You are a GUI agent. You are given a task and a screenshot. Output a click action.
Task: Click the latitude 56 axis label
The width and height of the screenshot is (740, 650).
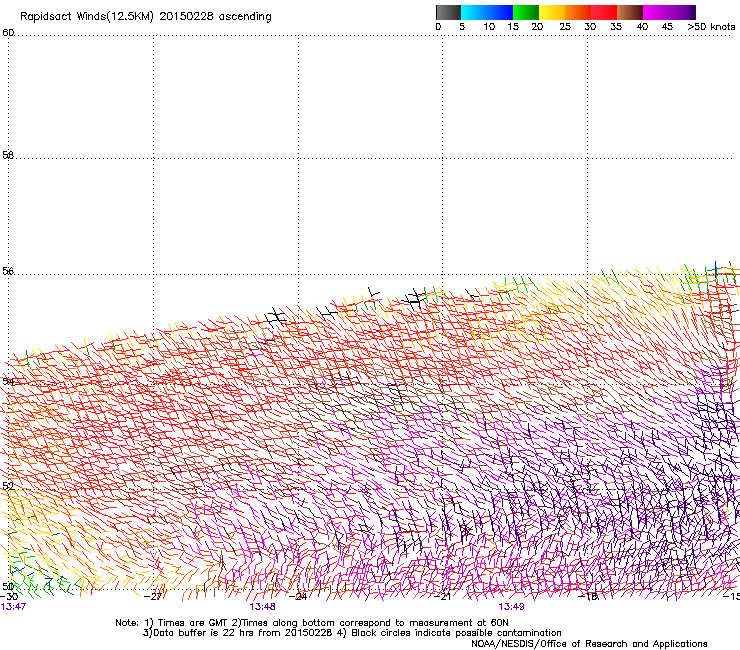click(8, 271)
